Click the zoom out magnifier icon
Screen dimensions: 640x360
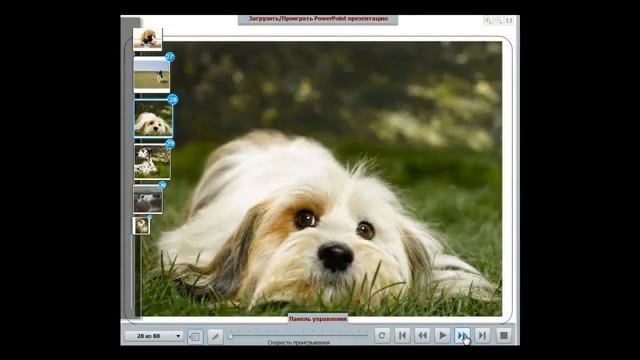pos(498,20)
